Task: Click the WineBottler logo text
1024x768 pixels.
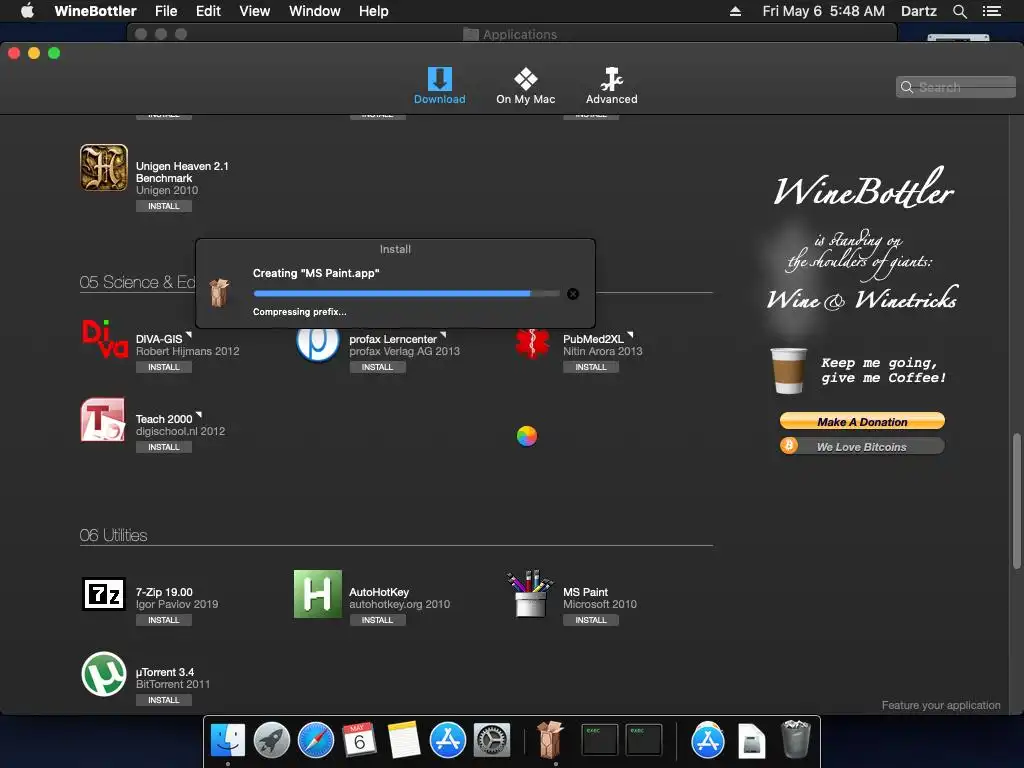Action: point(863,188)
